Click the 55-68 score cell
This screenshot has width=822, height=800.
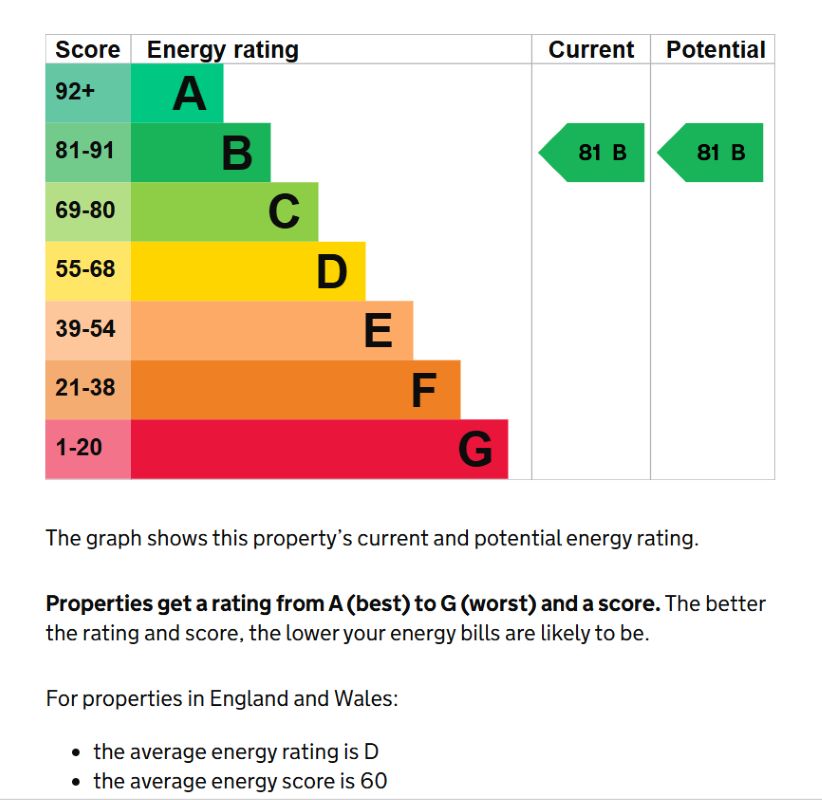(x=88, y=271)
